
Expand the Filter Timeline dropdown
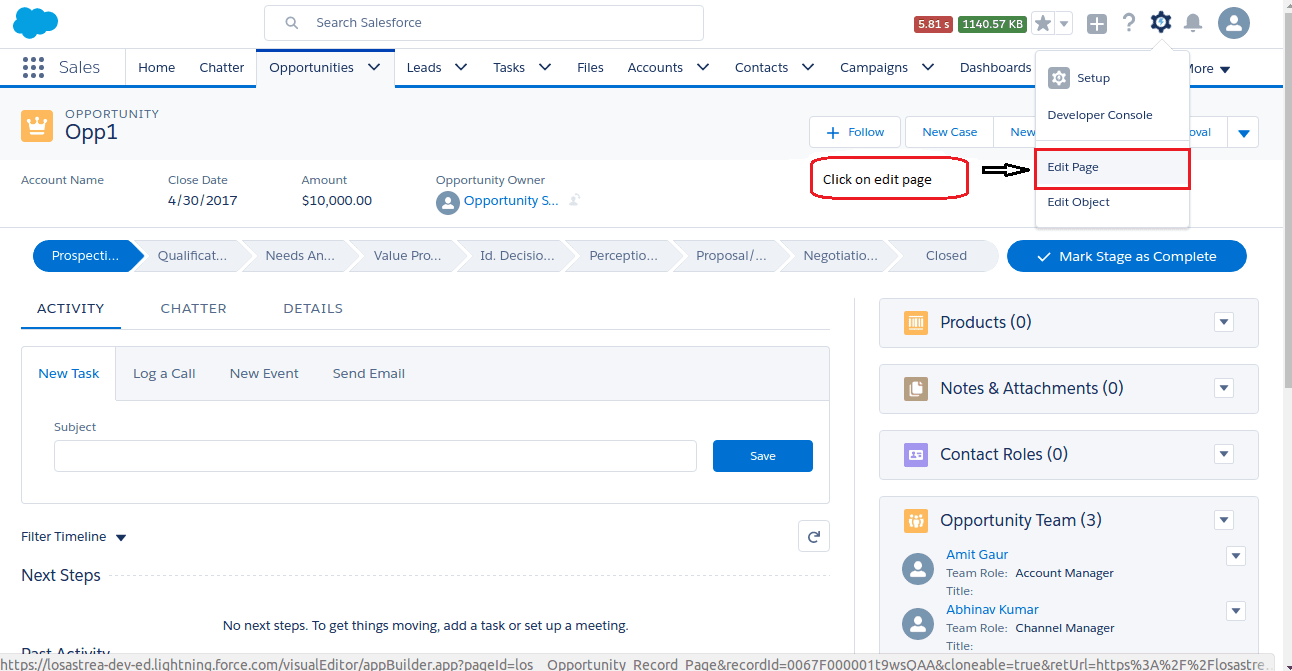[74, 537]
